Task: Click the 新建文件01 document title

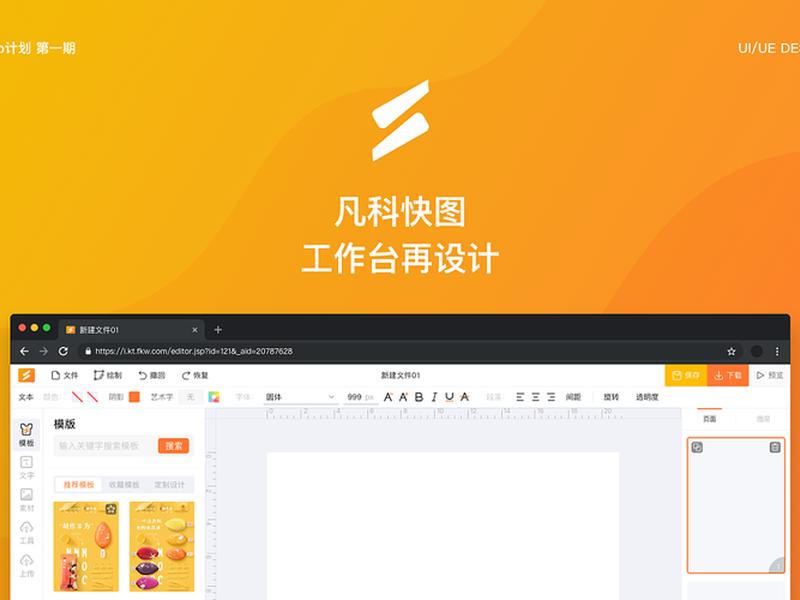Action: (x=401, y=375)
